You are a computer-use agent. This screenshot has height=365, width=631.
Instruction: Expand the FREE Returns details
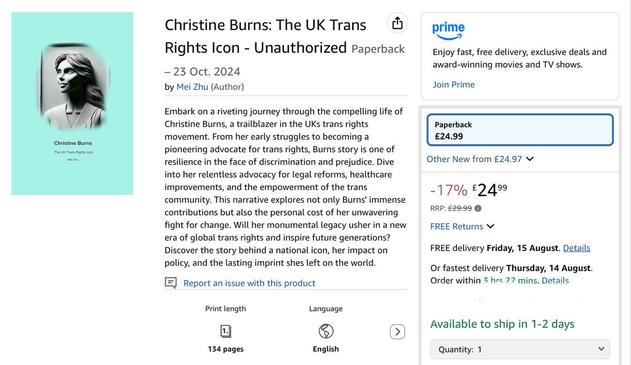pos(490,226)
